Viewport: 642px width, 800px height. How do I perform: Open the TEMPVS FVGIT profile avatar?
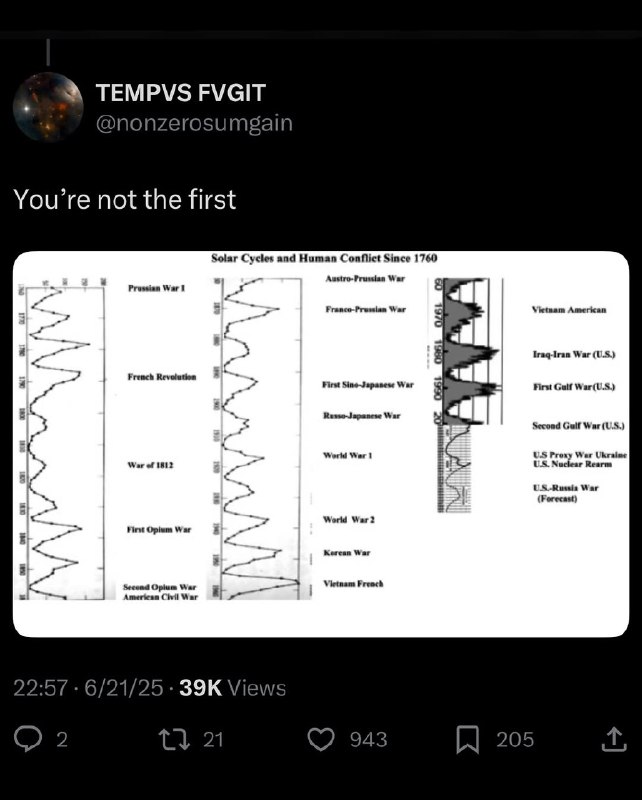tap(48, 107)
